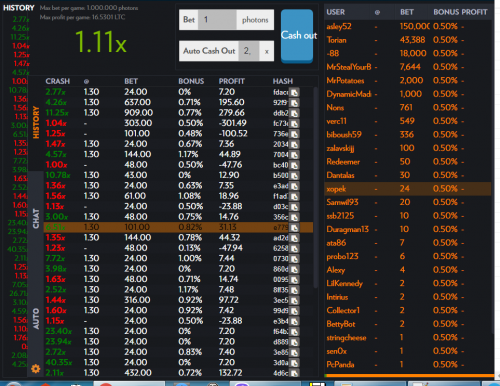Click the 1.60x crash value in table
Screen dimensions: 500x386
[x=56, y=310]
